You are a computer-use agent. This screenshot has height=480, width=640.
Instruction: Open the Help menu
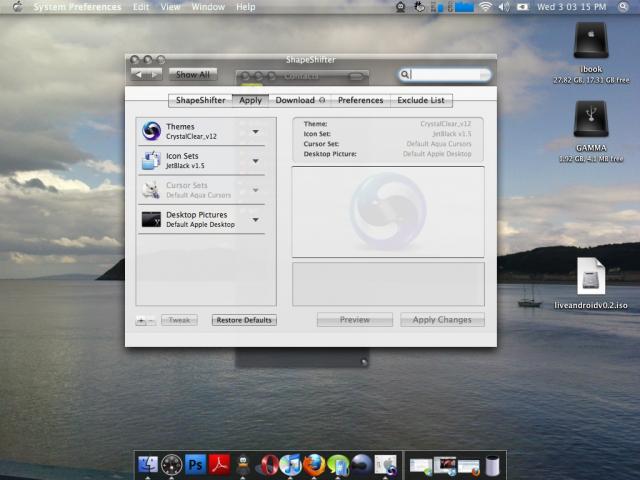click(246, 7)
